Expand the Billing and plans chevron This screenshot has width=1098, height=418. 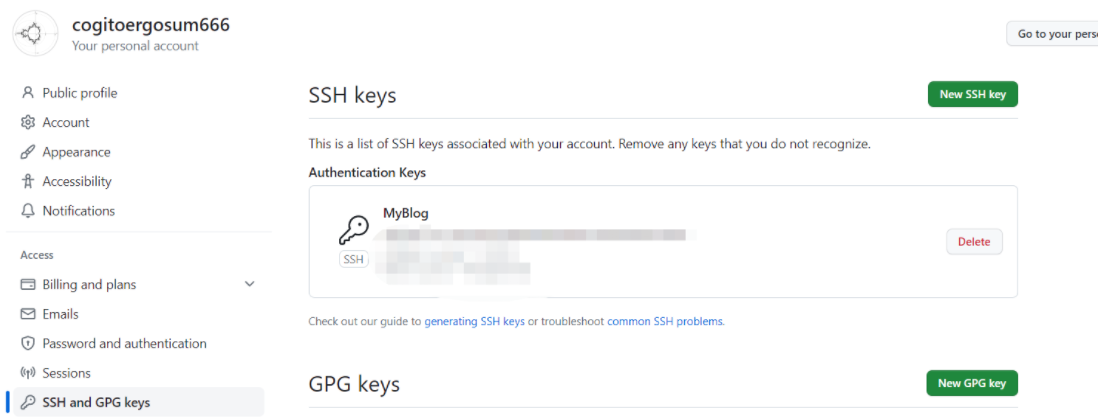(x=250, y=284)
